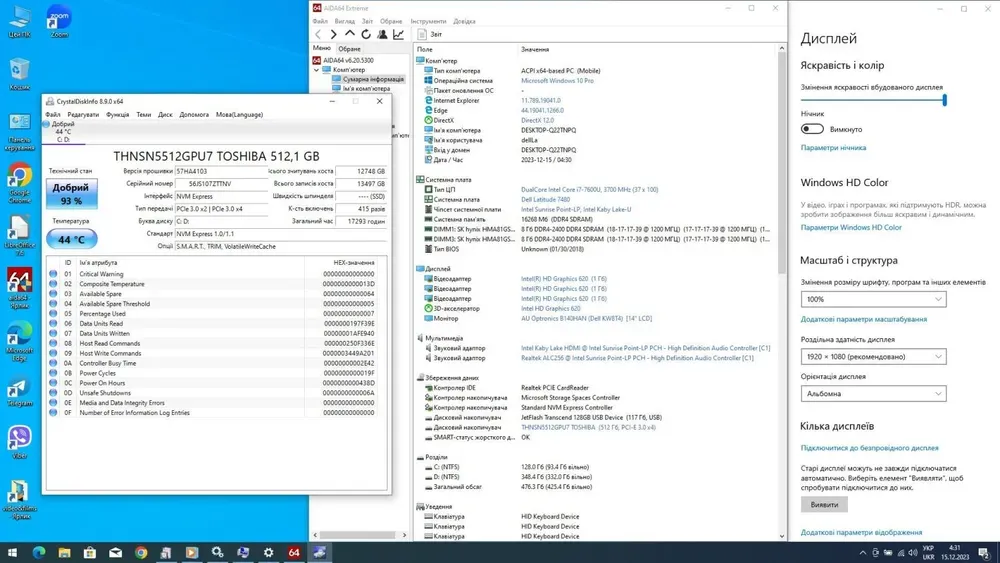Click the AIDA64 back navigation arrow
The width and height of the screenshot is (1000, 563).
point(319,34)
